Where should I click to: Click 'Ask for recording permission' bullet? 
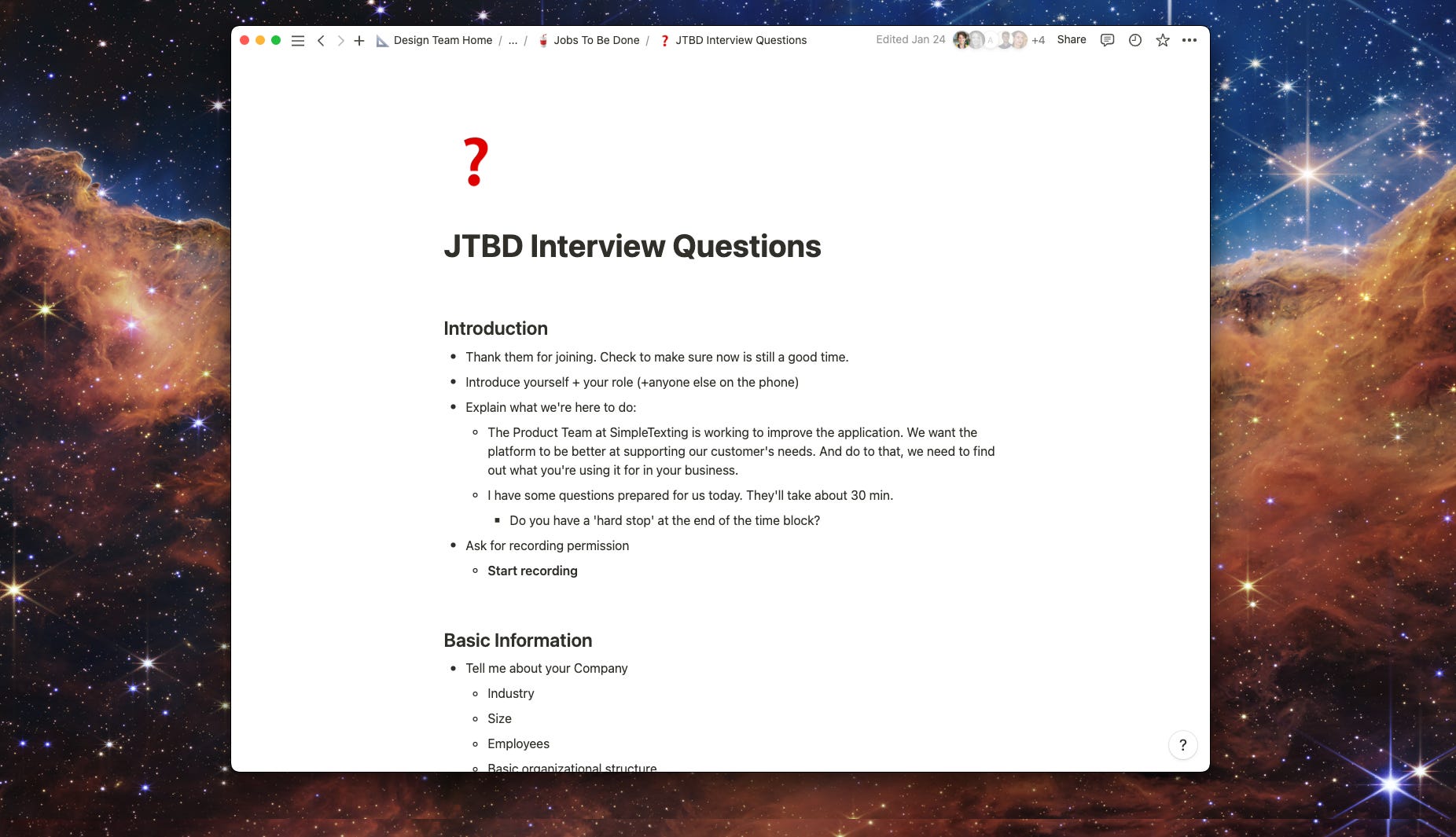click(546, 545)
